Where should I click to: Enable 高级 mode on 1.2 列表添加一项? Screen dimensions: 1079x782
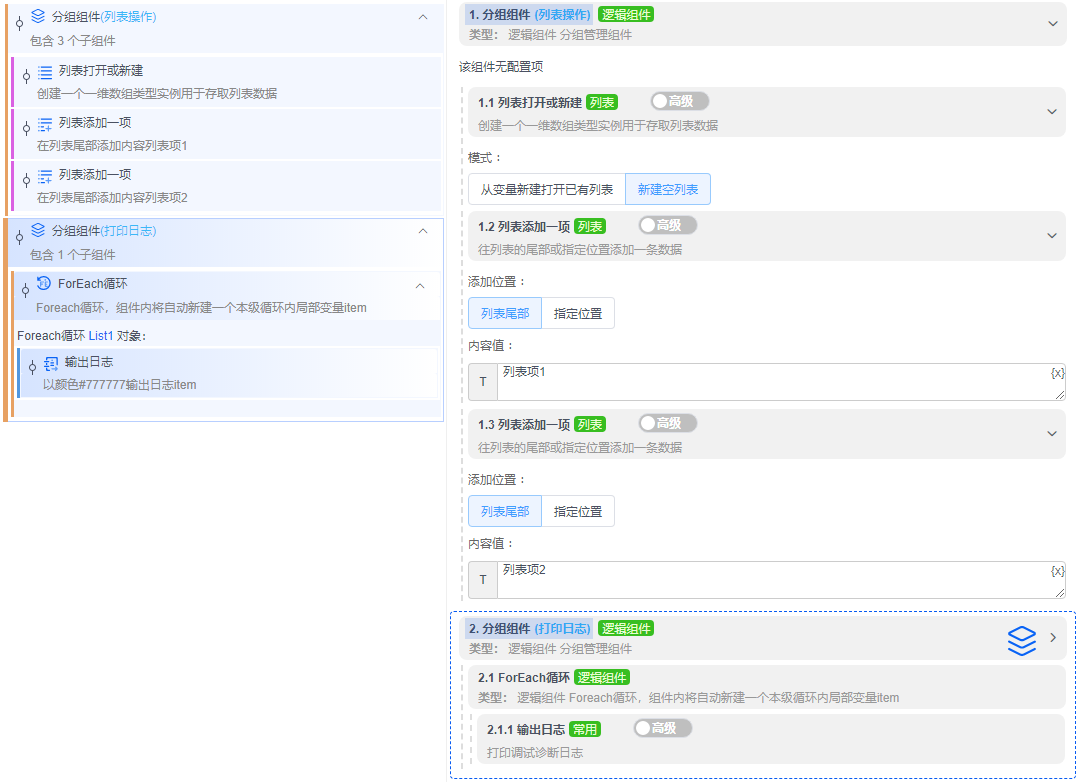667,225
